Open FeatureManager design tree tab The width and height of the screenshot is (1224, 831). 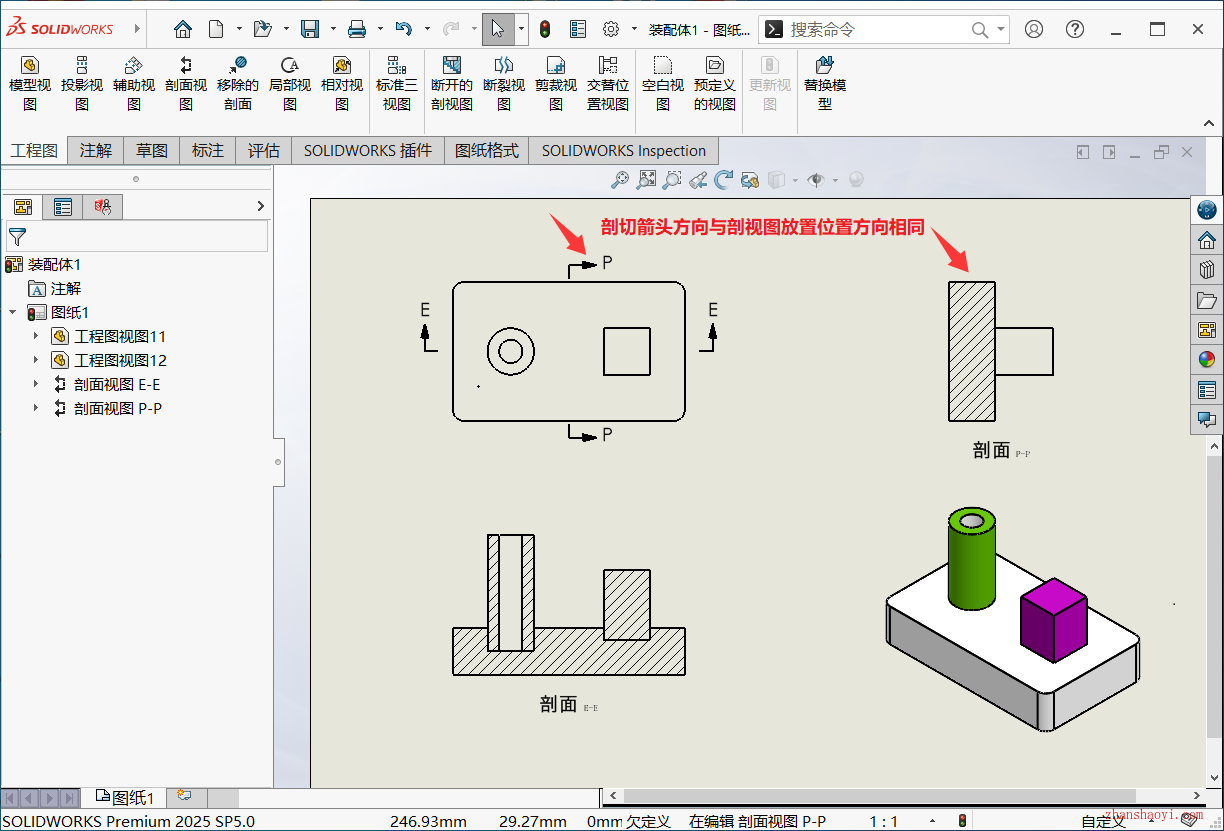[x=23, y=207]
